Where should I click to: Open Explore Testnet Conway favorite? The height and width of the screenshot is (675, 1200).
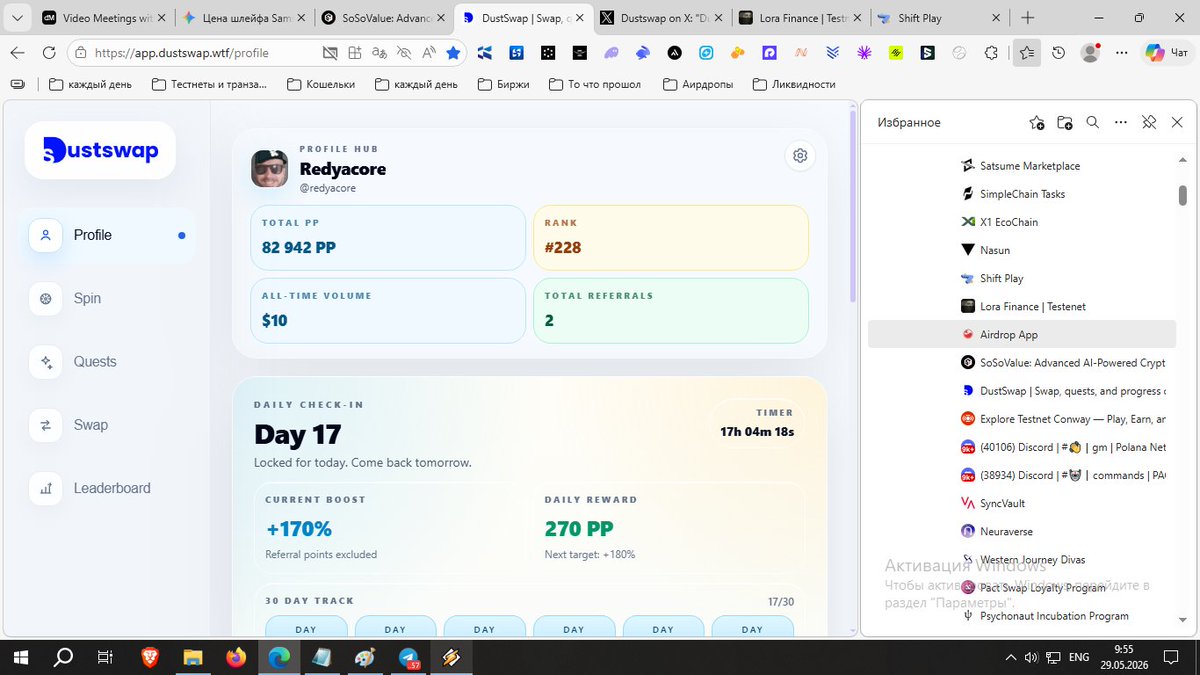1022,419
